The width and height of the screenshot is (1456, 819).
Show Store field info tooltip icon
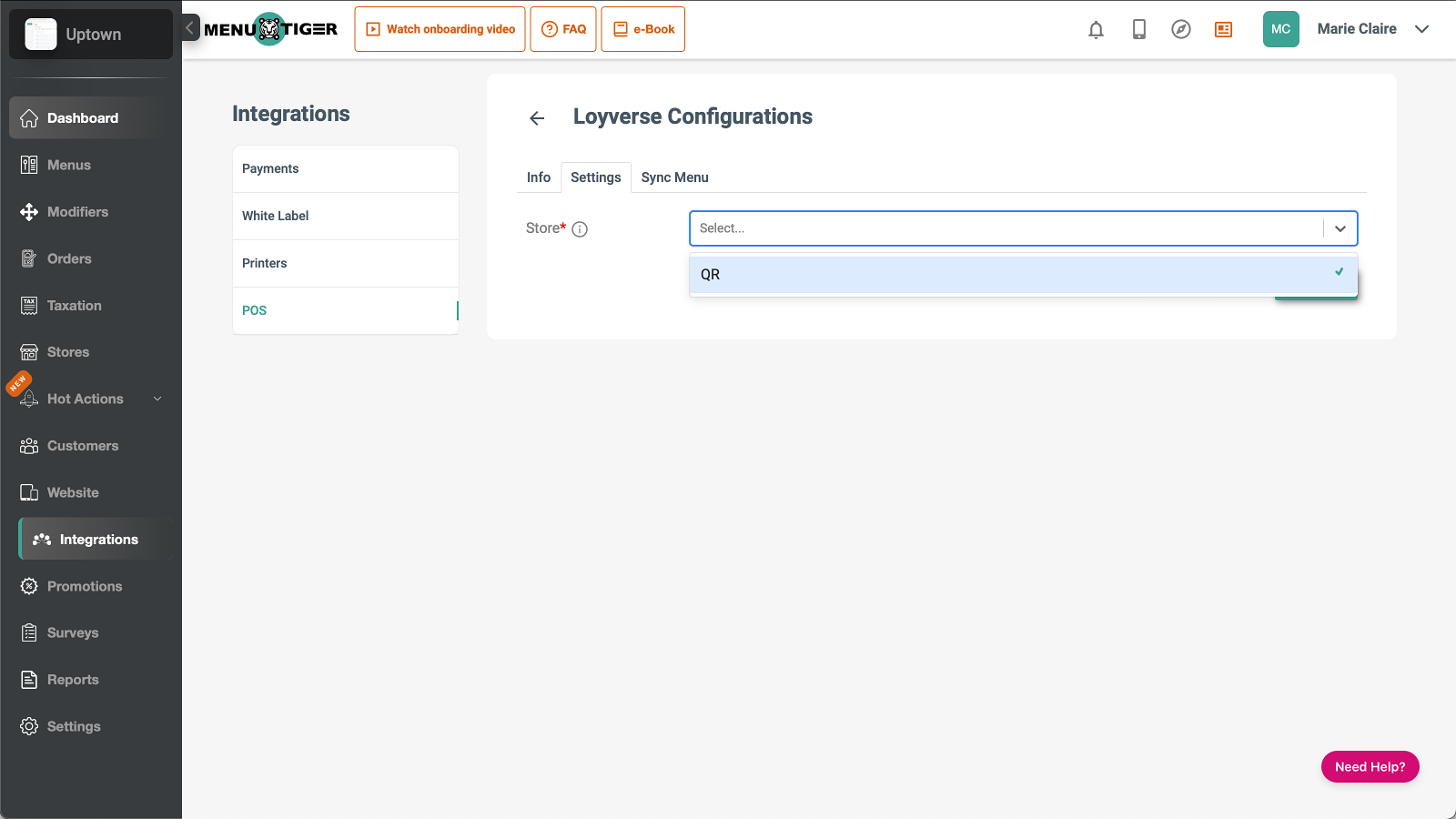click(x=580, y=229)
